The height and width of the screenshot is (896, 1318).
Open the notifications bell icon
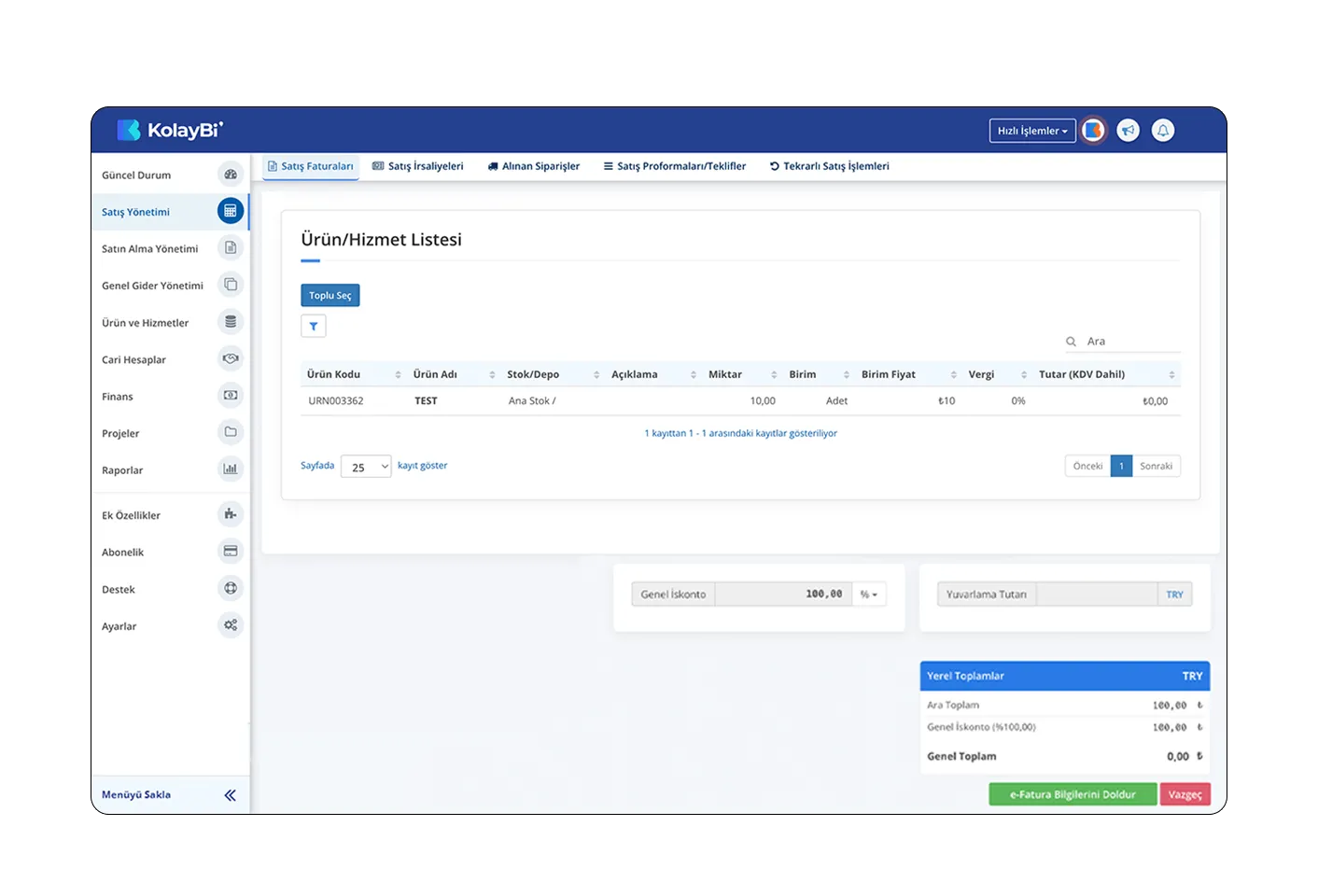point(1163,131)
